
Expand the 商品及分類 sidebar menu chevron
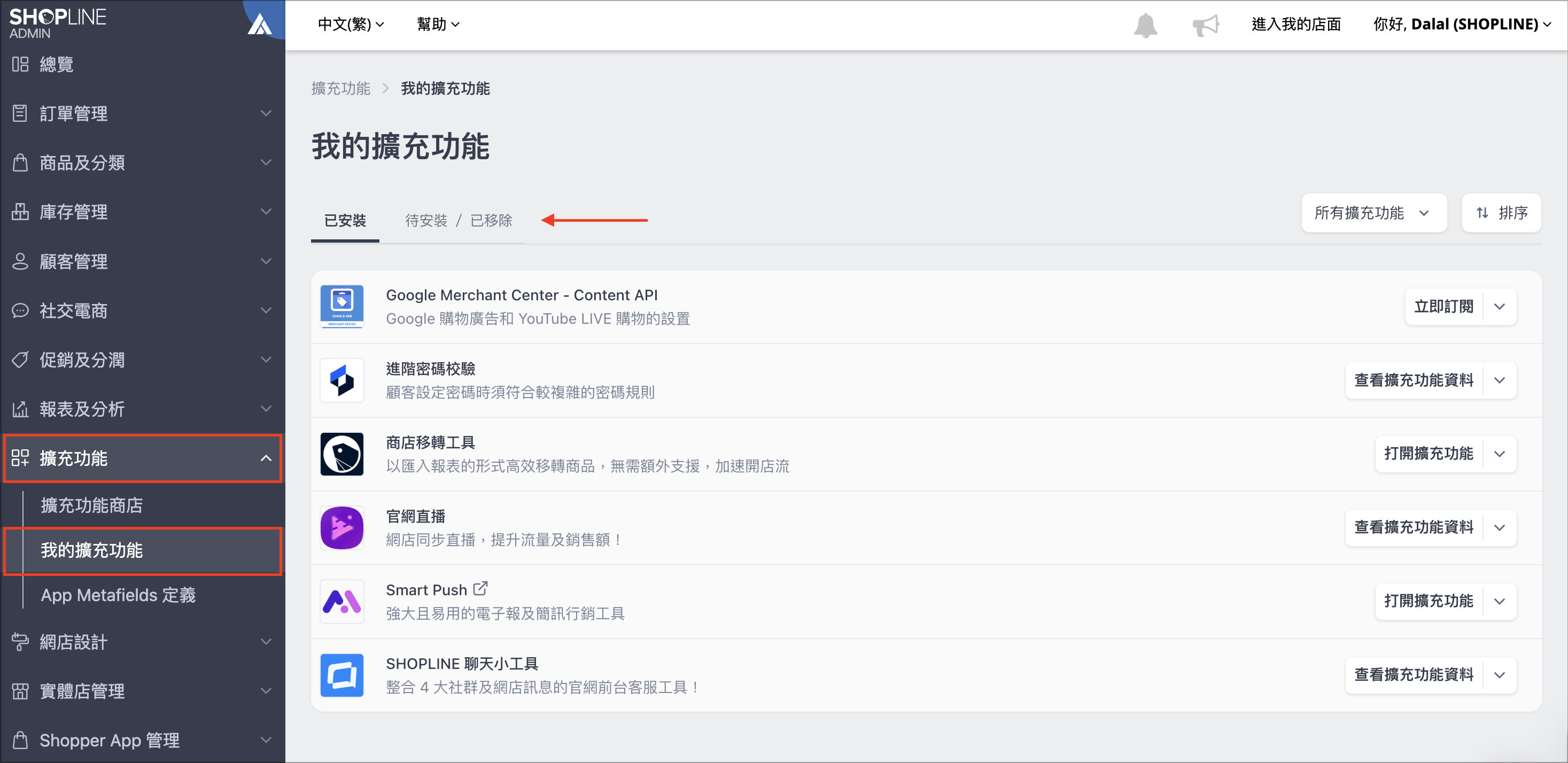[266, 162]
